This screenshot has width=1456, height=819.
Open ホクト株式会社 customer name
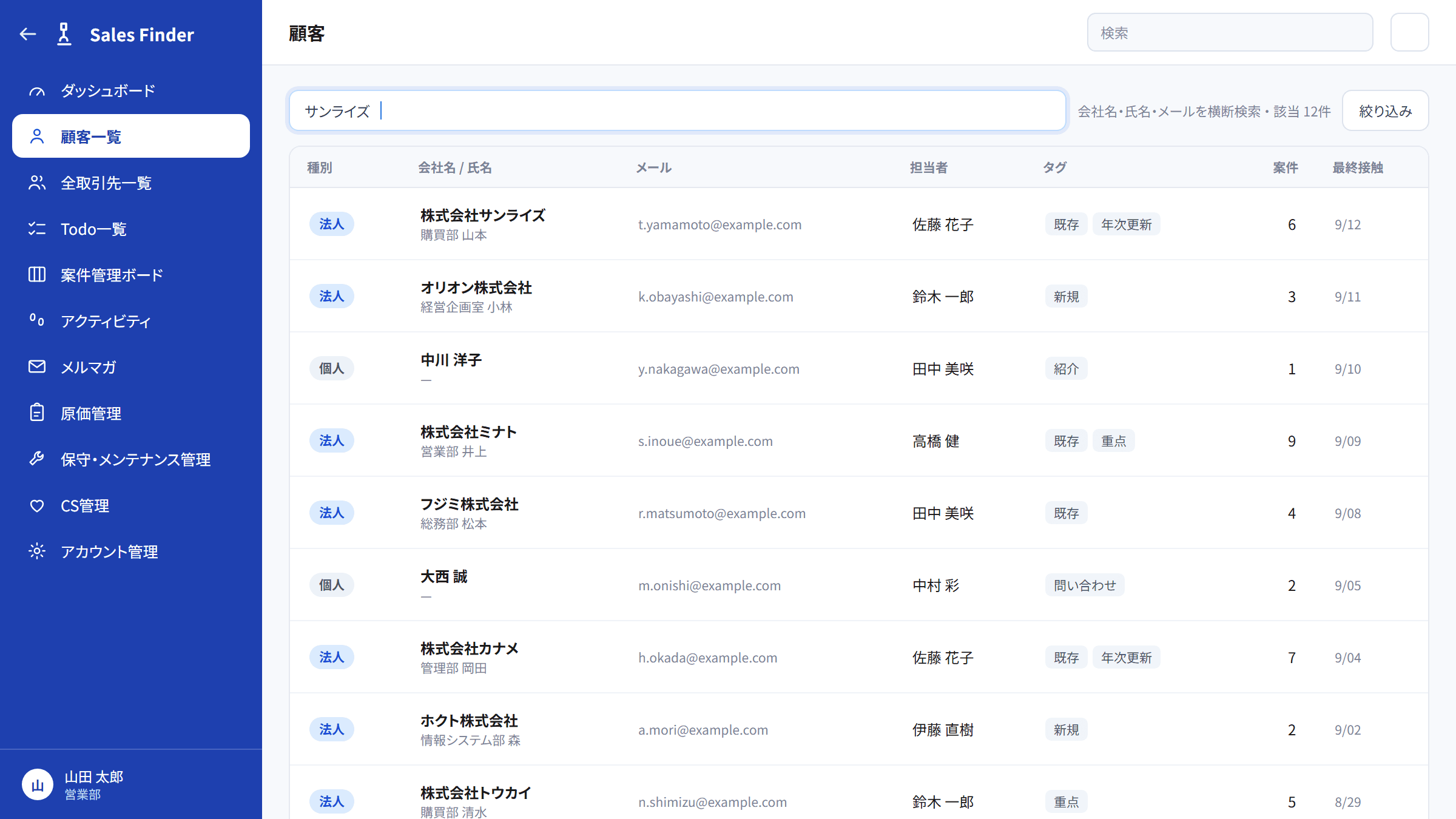[x=470, y=721]
